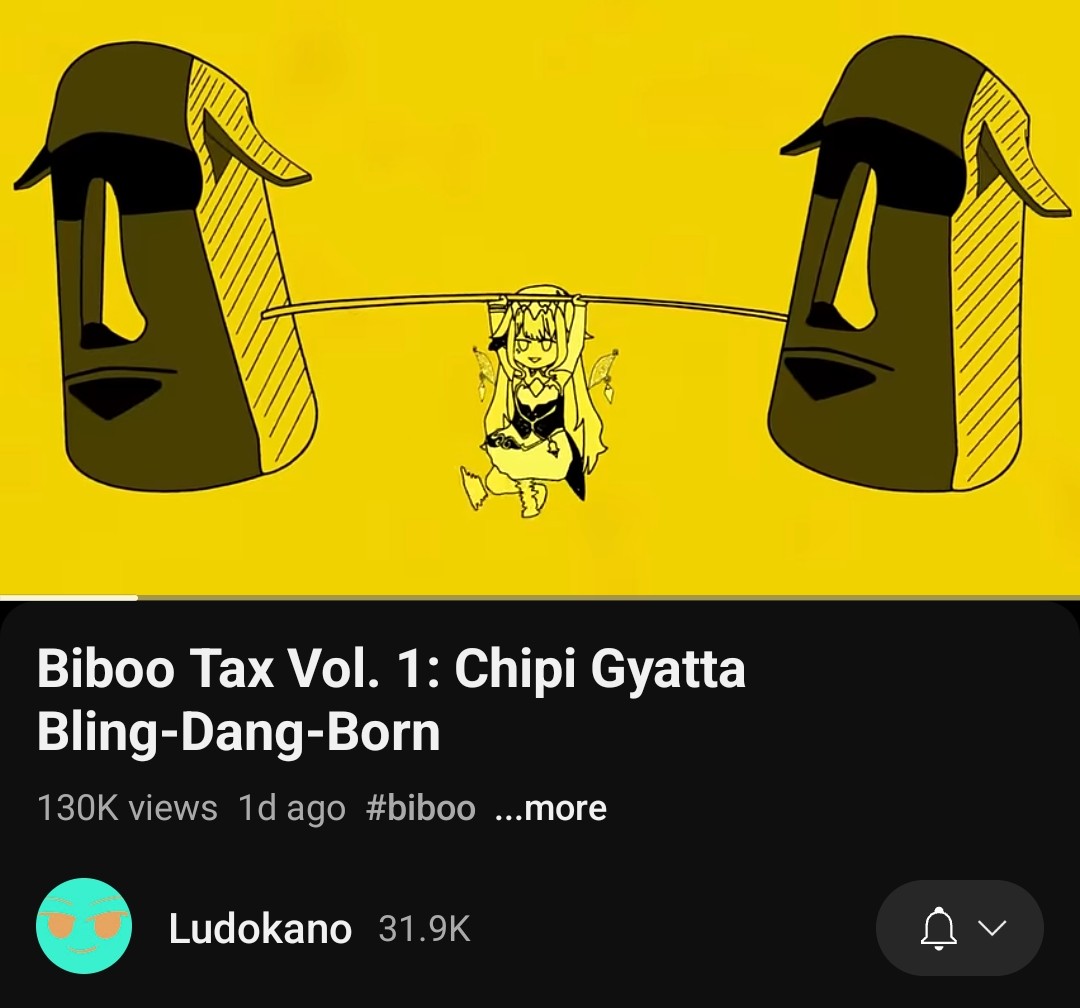
Task: Click the played portion of progress bar
Action: click(69, 597)
